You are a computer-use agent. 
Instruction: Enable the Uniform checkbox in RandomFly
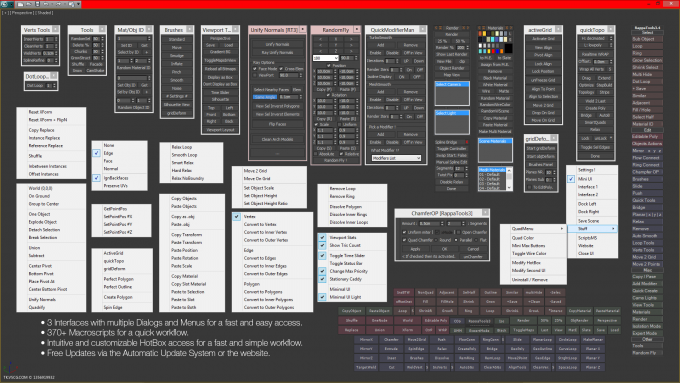click(x=340, y=124)
